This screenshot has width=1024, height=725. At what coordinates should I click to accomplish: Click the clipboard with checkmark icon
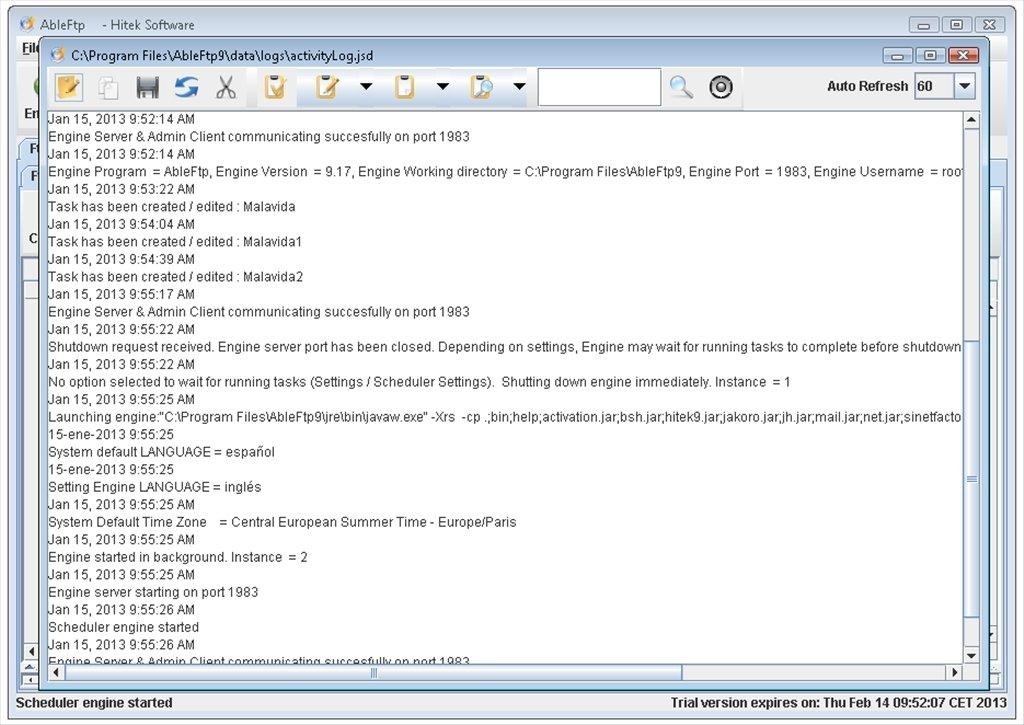tap(275, 87)
